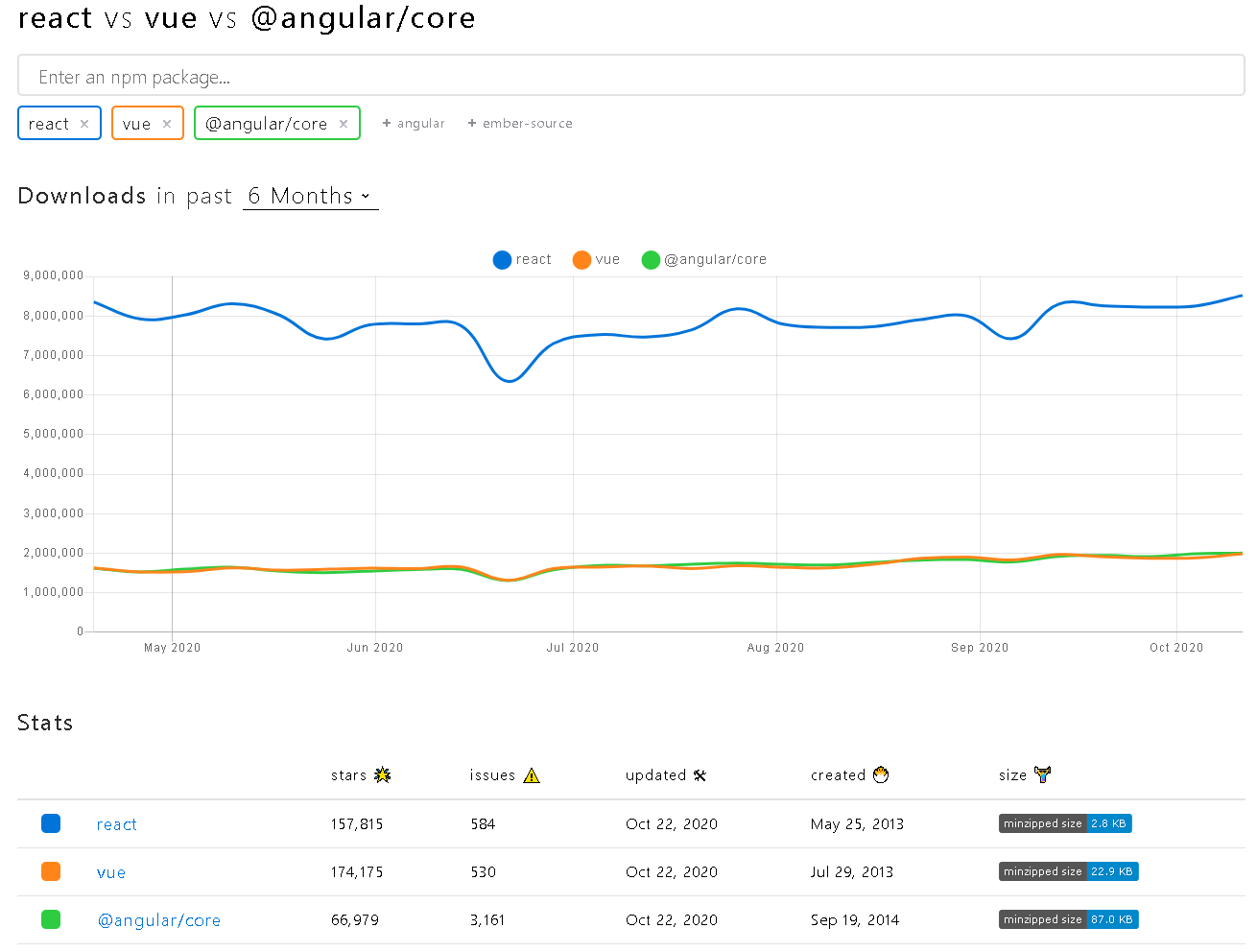The height and width of the screenshot is (952, 1257).
Task: Open vue minzipped size 22.9 KB badge
Action: click(x=1069, y=871)
